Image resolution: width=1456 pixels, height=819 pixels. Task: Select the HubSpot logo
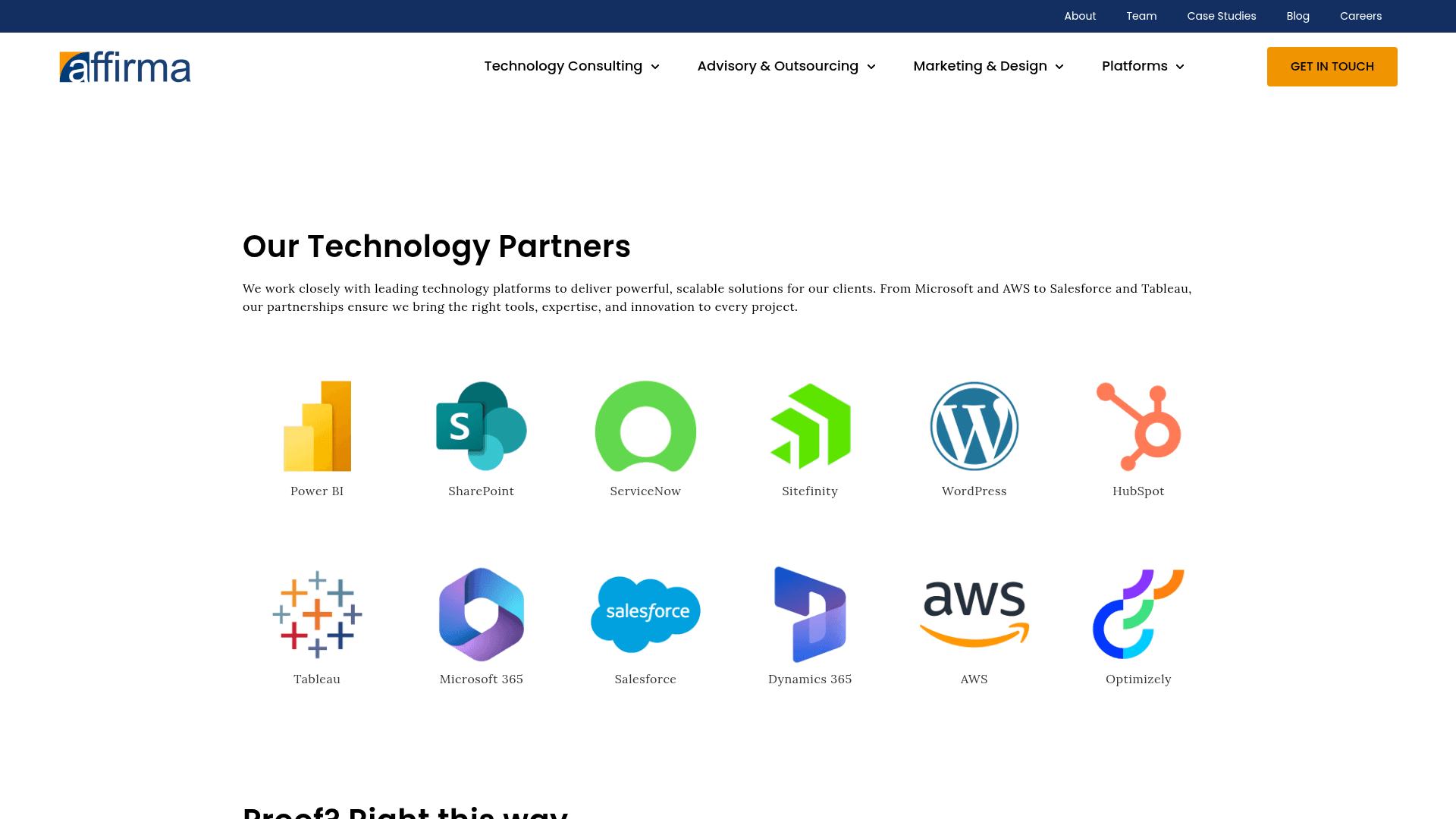coord(1138,426)
